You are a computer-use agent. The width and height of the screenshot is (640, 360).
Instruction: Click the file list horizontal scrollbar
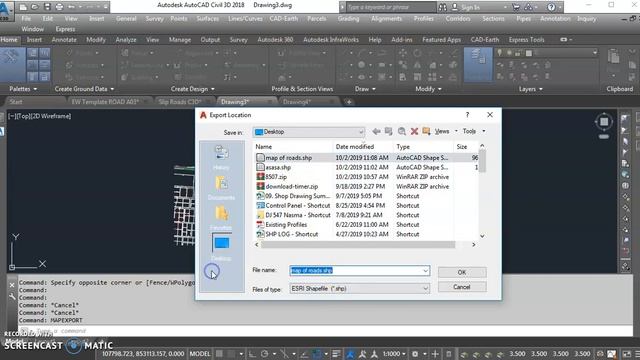[358, 244]
